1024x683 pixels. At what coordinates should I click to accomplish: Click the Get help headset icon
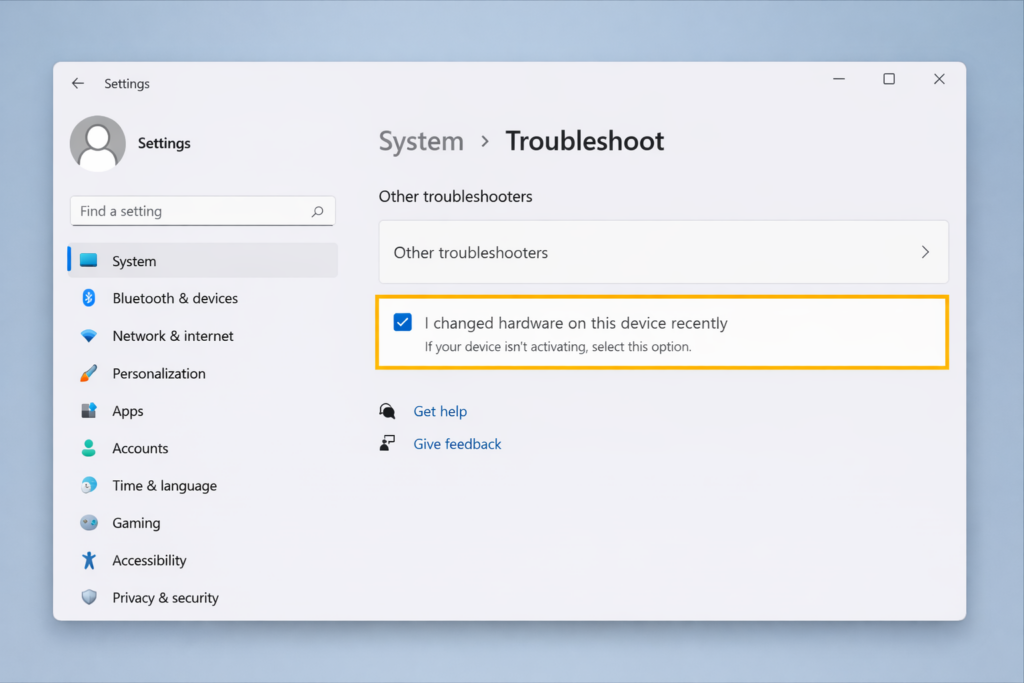coord(387,410)
